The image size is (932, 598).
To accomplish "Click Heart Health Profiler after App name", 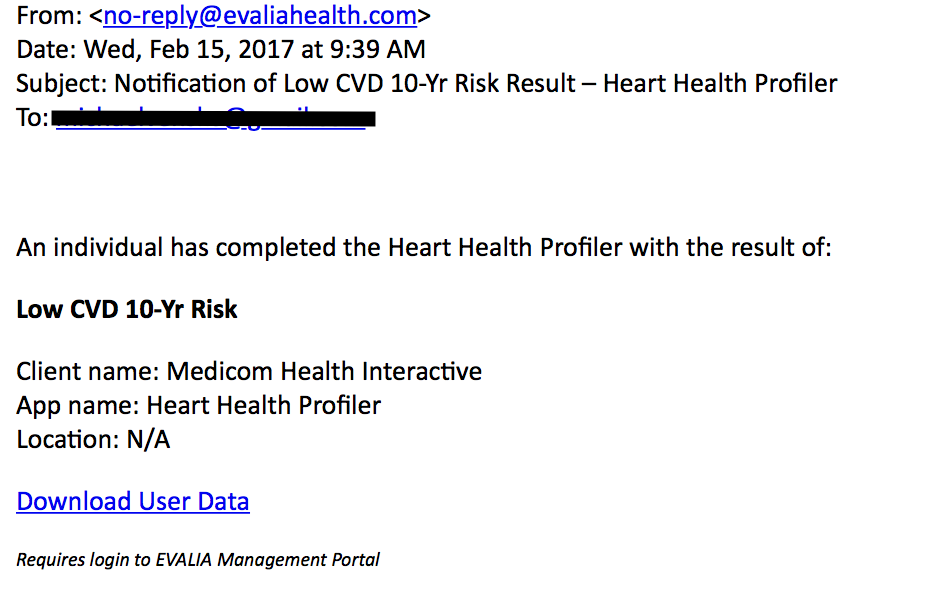I will (x=263, y=406).
